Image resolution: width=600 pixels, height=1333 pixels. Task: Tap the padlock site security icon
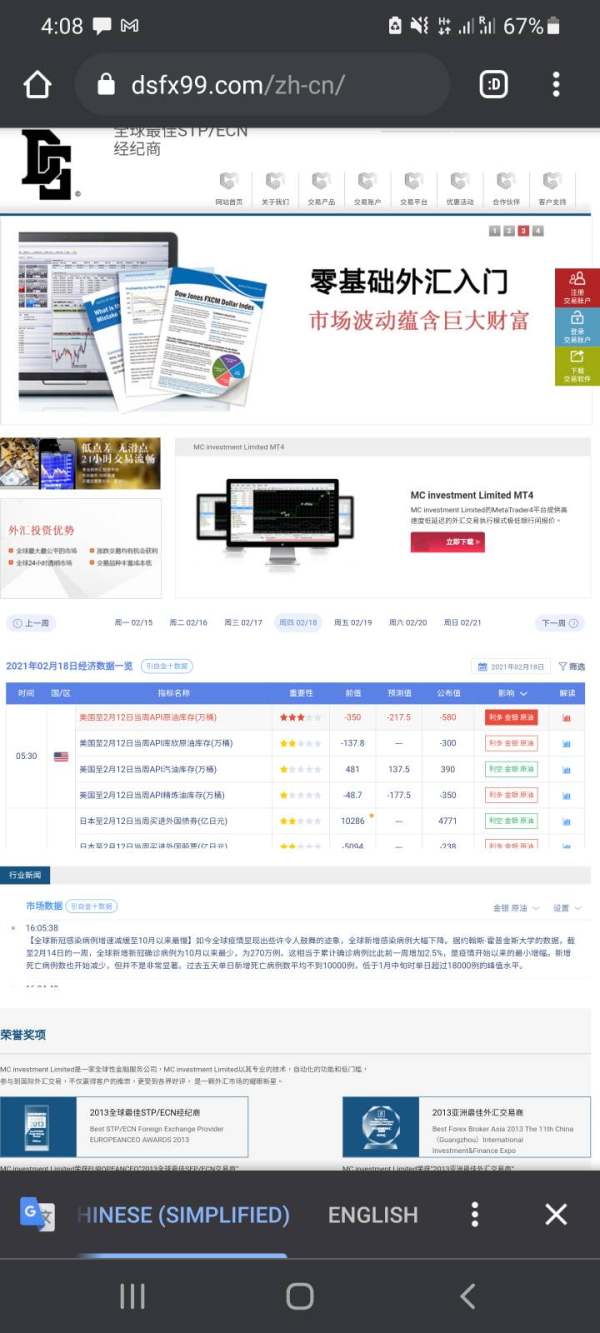[106, 85]
